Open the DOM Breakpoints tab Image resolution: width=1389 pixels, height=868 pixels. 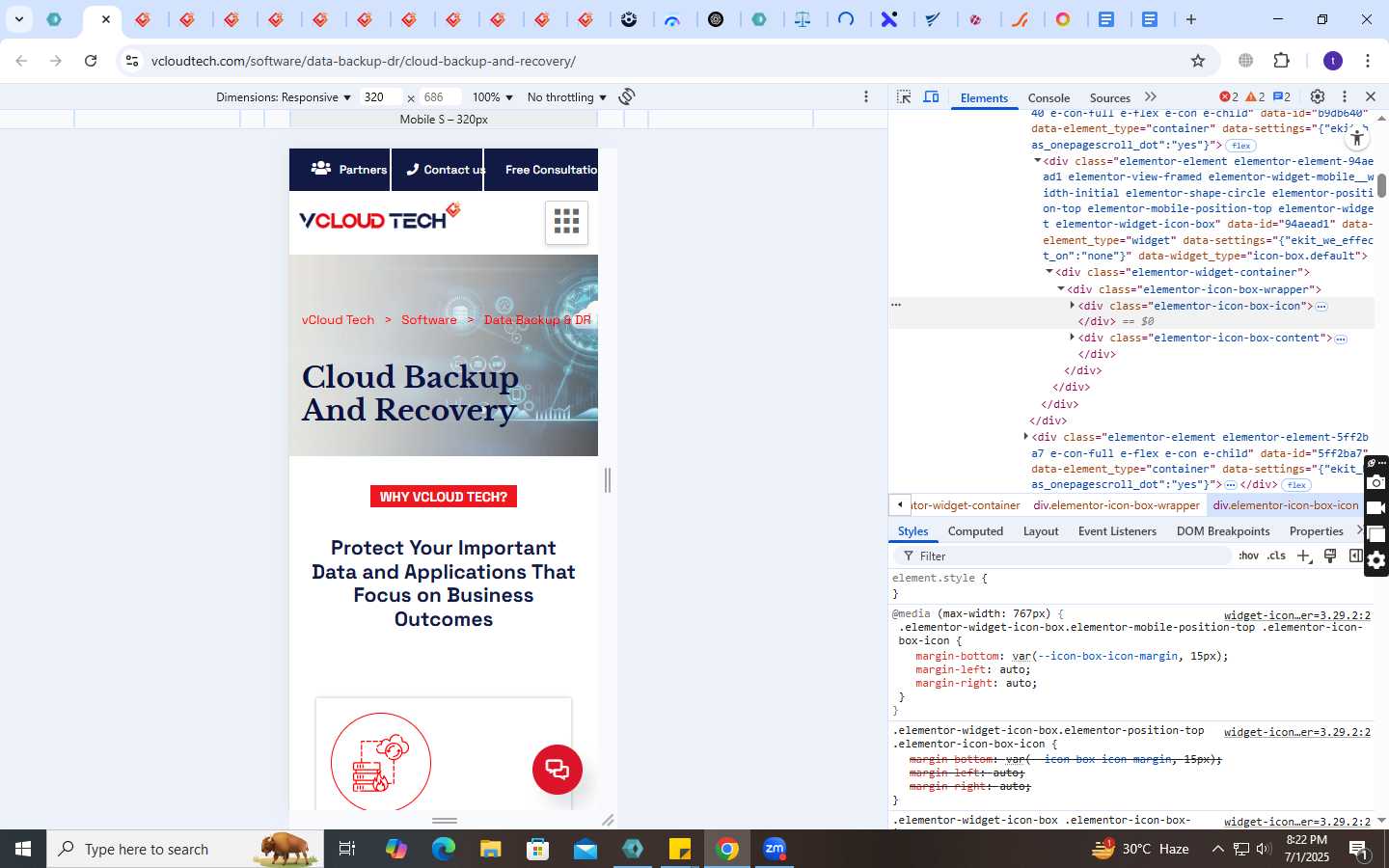point(1223,531)
